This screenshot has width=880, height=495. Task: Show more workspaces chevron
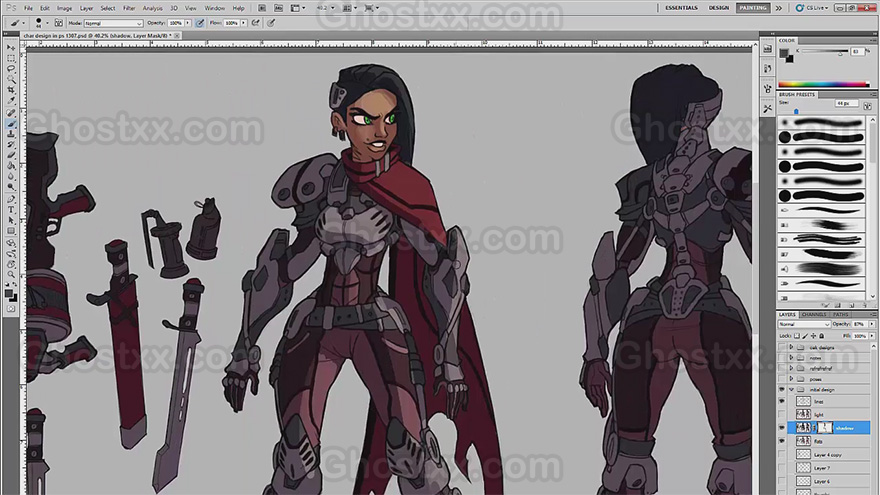pos(779,8)
